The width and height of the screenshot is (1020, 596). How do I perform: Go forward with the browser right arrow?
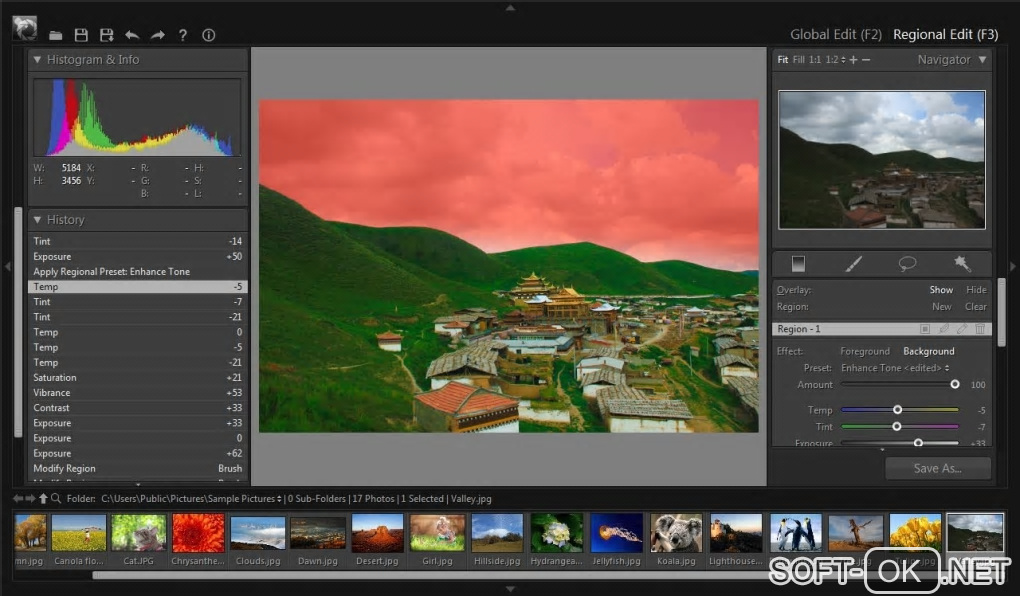tap(30, 498)
